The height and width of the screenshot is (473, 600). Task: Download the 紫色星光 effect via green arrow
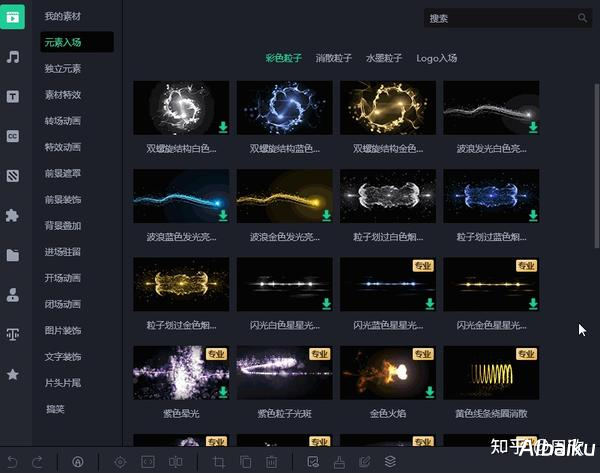223,392
